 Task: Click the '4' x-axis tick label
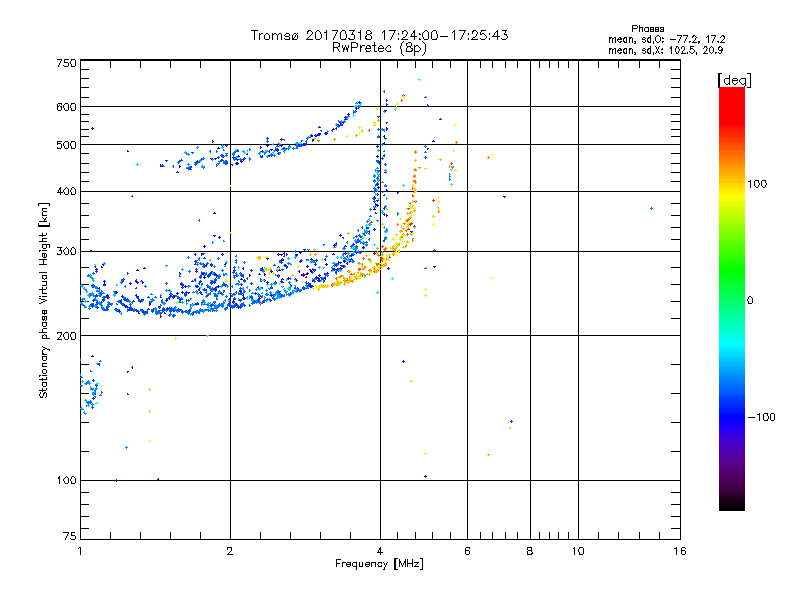380,551
